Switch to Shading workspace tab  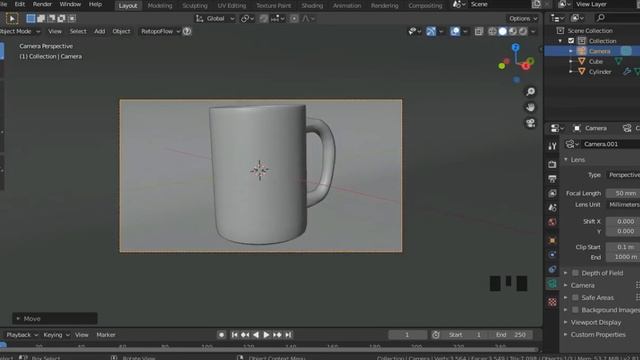point(312,5)
